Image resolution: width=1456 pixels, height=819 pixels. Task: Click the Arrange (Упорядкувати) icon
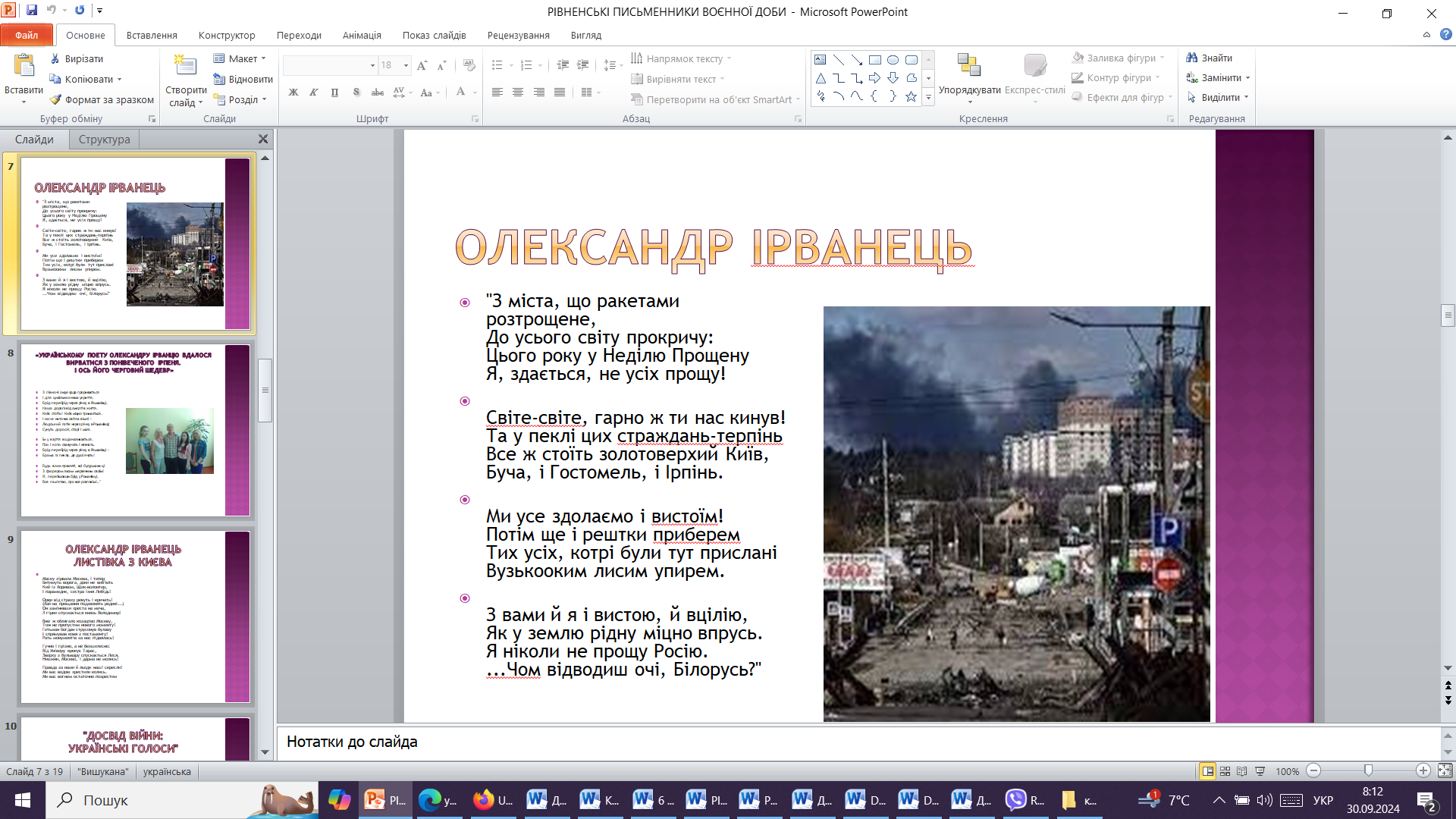coord(969,65)
